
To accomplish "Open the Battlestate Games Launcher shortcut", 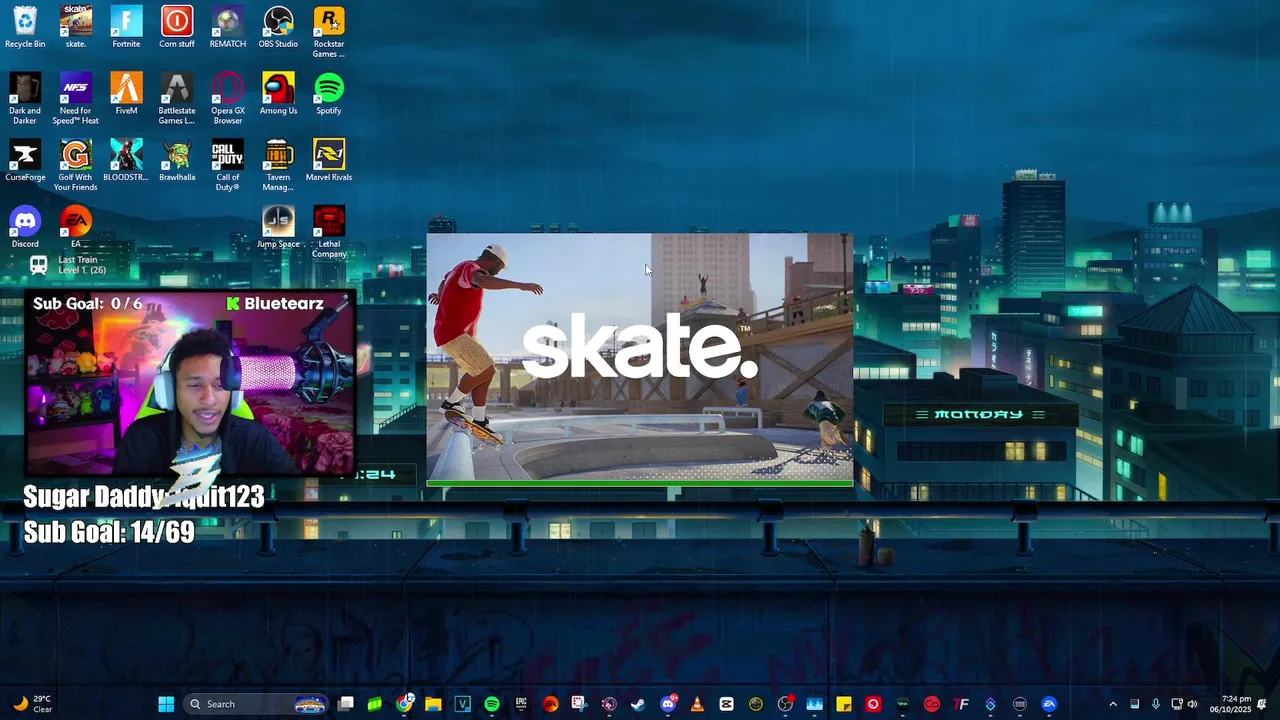I will click(x=177, y=98).
